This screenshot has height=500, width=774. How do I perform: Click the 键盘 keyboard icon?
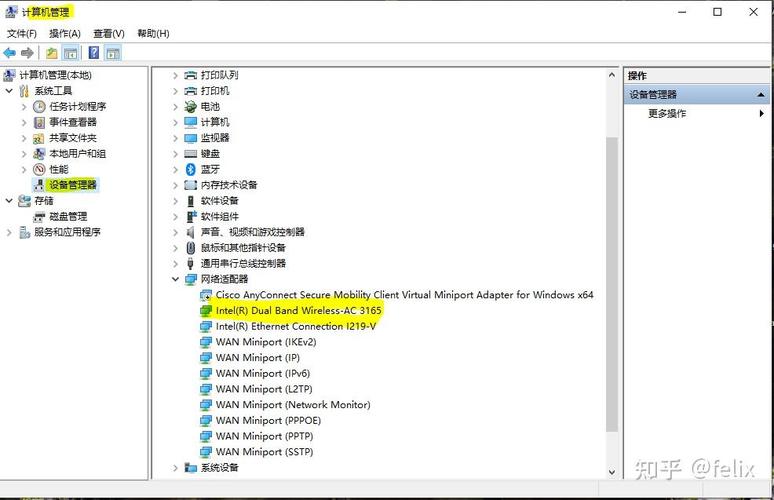pos(191,154)
